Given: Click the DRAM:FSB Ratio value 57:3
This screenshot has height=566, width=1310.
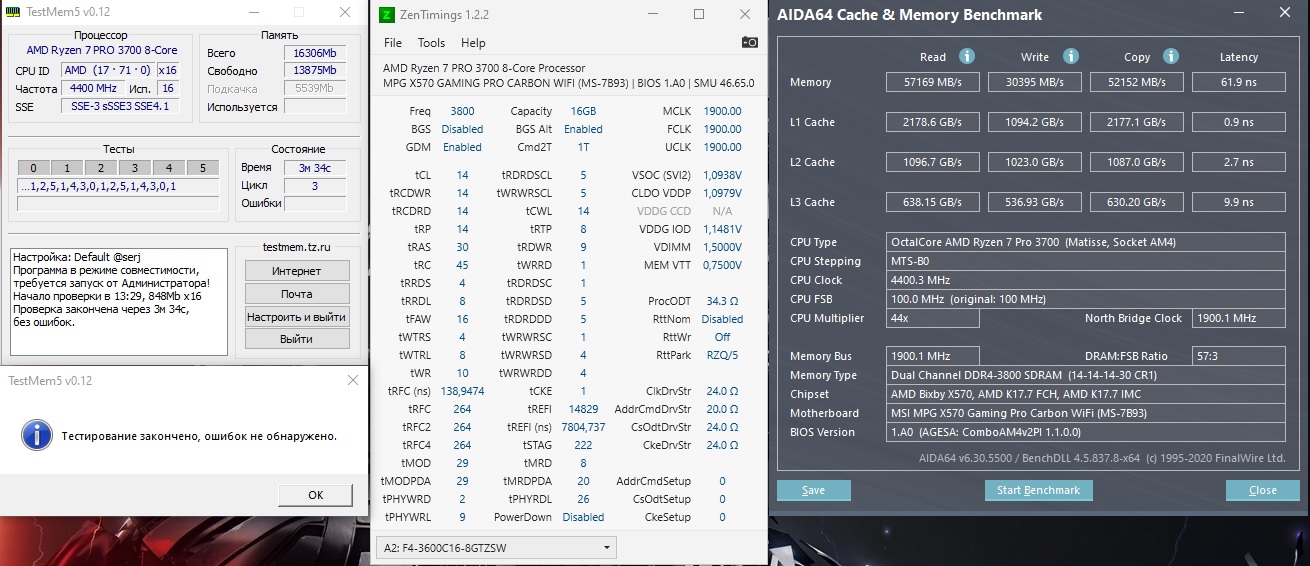Looking at the screenshot, I should [x=1239, y=356].
